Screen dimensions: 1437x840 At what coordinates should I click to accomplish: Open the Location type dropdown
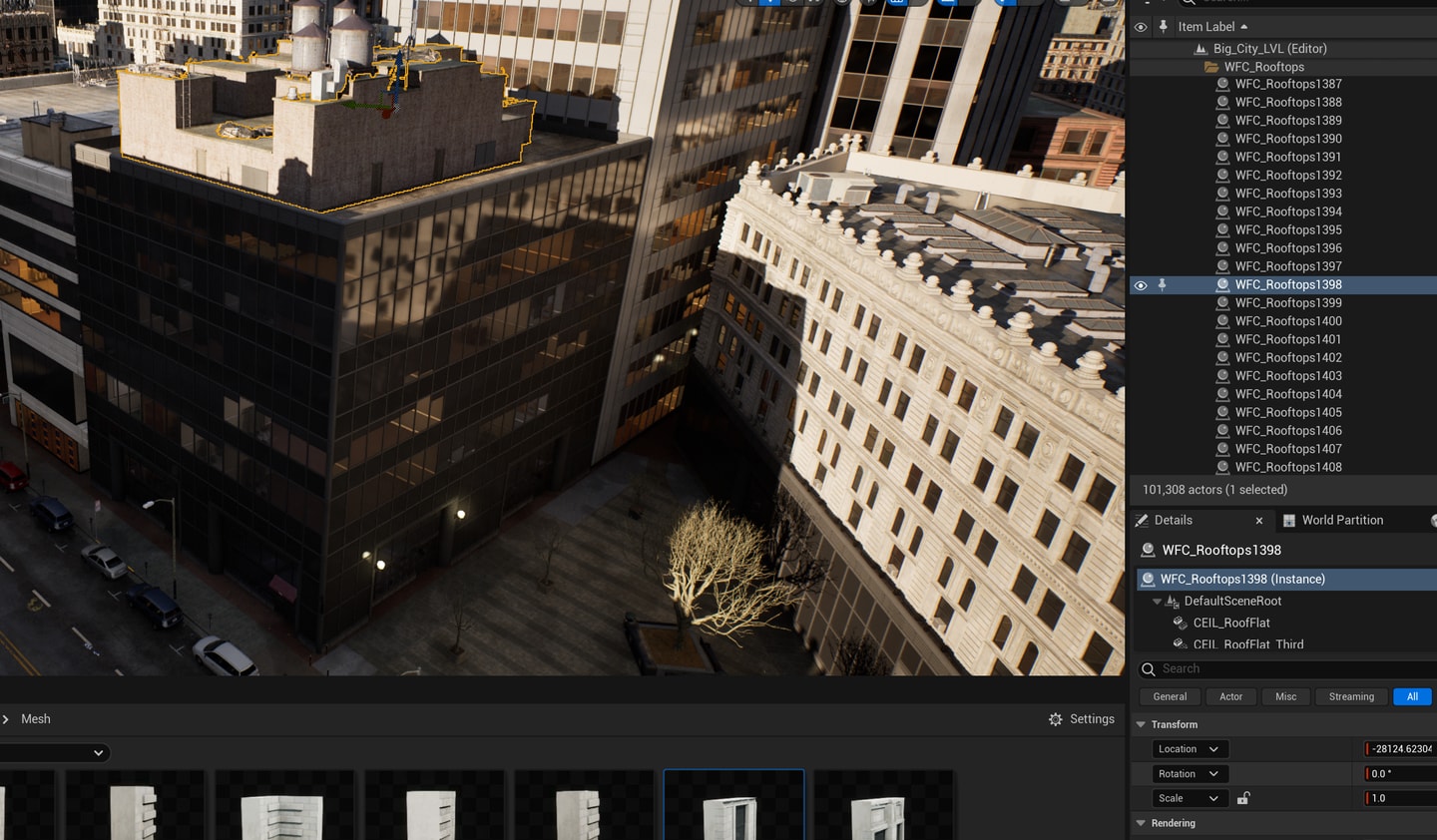coord(1191,749)
